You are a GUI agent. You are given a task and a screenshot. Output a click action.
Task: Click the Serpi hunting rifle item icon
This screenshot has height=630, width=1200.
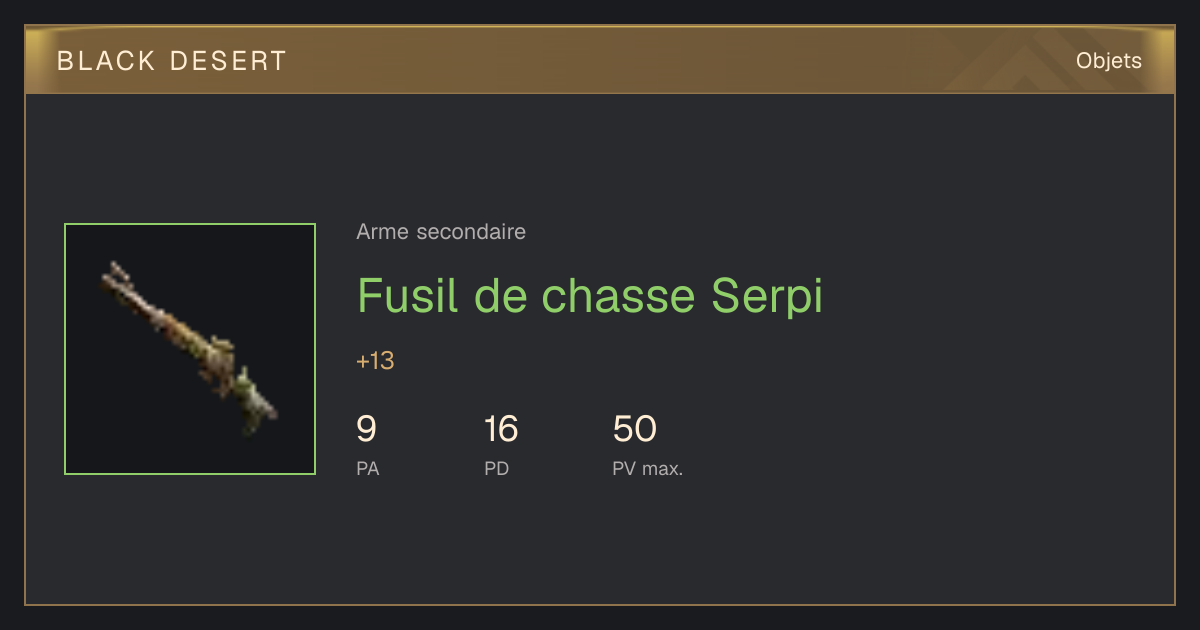190,349
